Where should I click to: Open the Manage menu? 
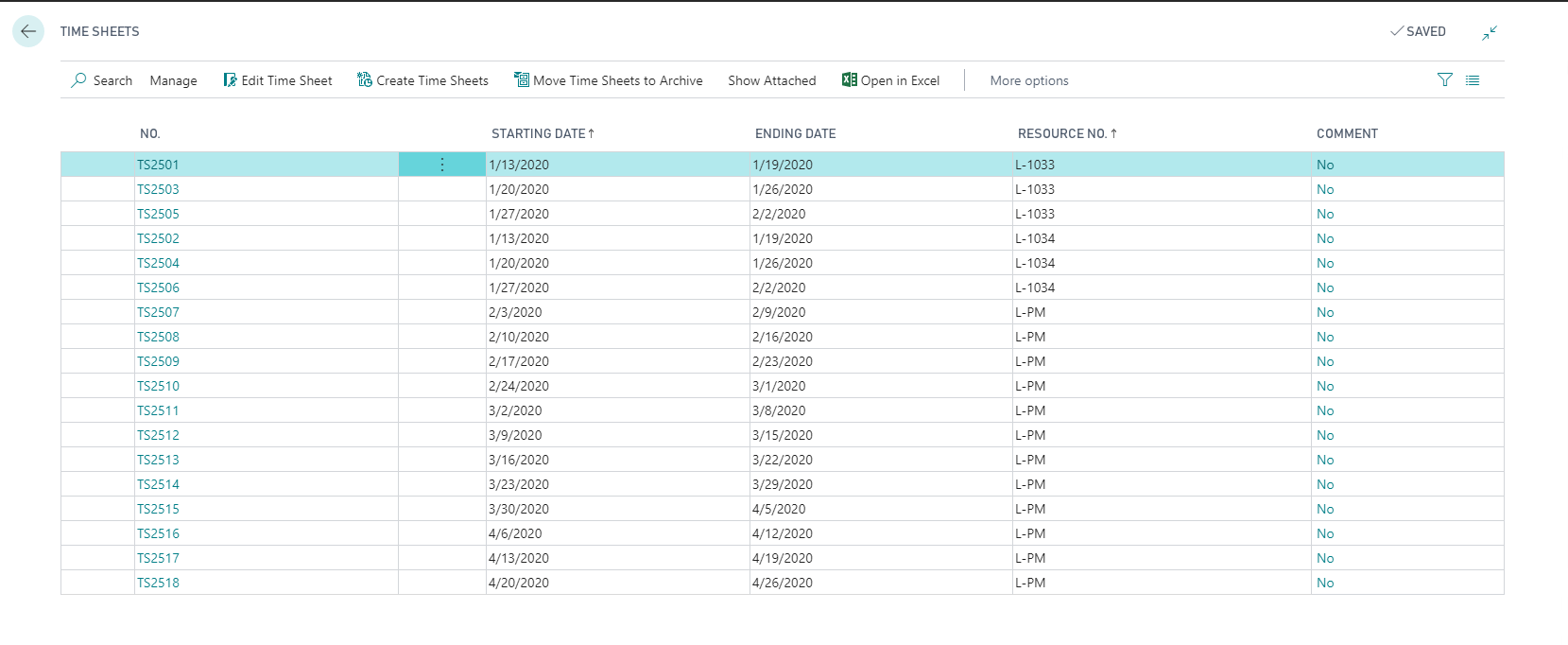click(173, 81)
